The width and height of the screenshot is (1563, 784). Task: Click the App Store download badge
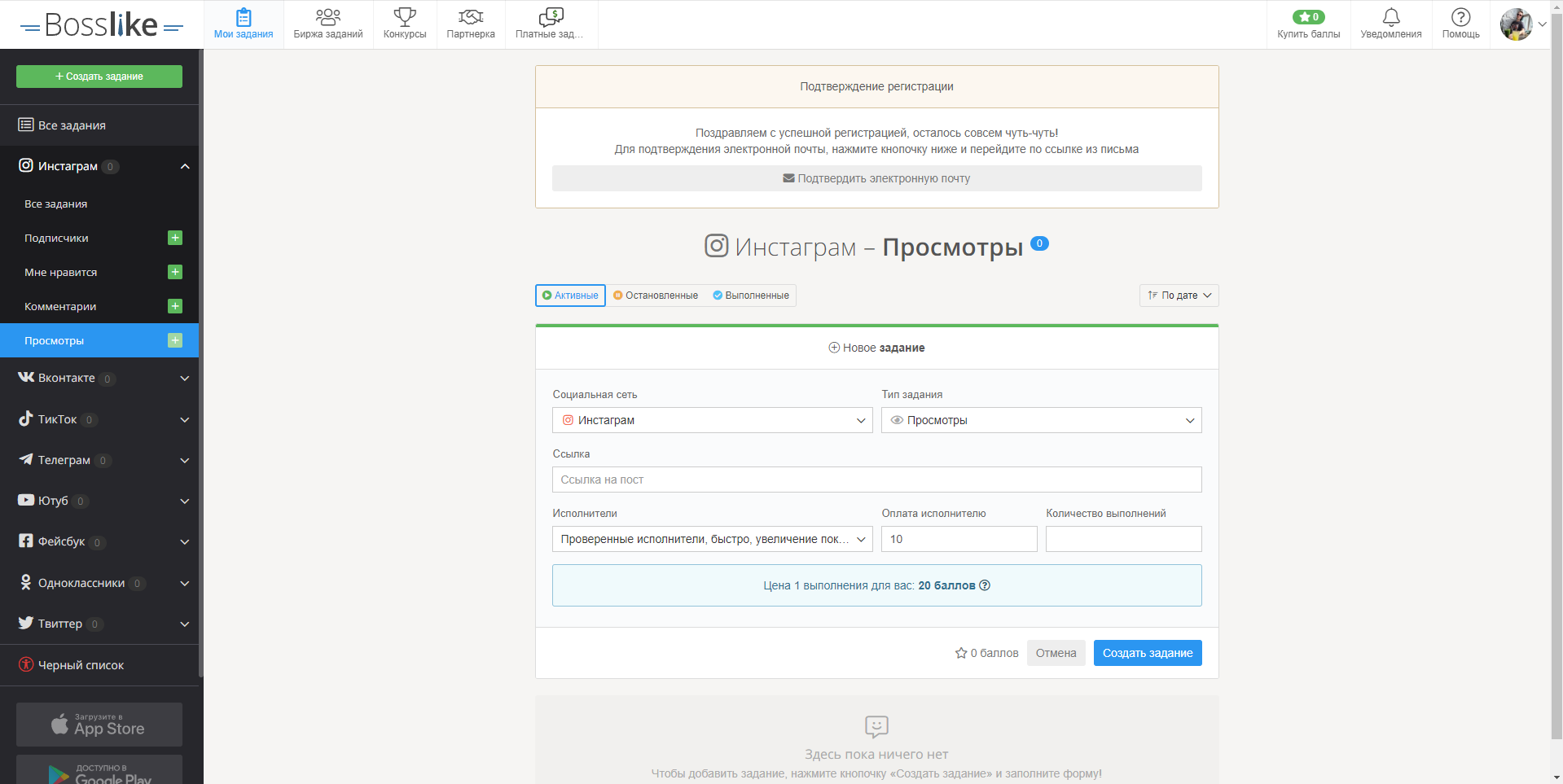pyautogui.click(x=99, y=725)
